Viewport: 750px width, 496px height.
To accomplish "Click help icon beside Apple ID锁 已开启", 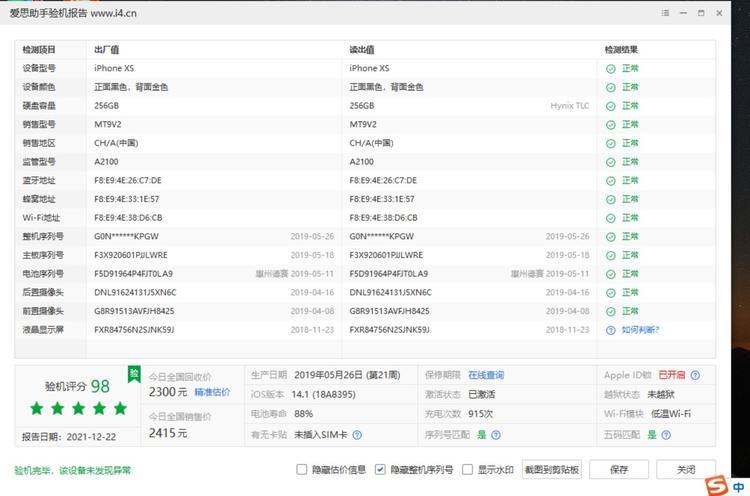I will click(x=695, y=375).
